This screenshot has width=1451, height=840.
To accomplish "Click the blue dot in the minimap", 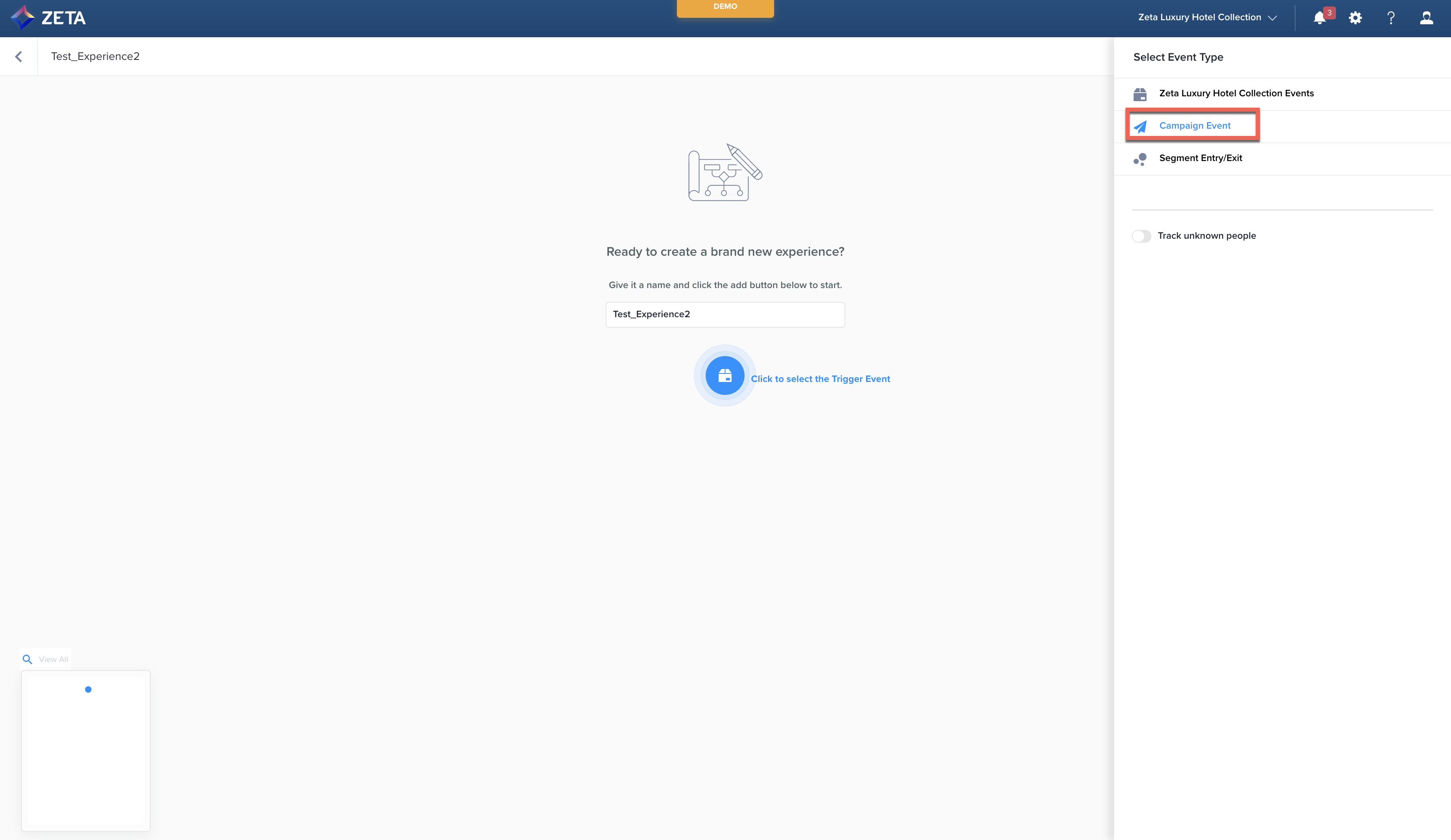I will [88, 689].
